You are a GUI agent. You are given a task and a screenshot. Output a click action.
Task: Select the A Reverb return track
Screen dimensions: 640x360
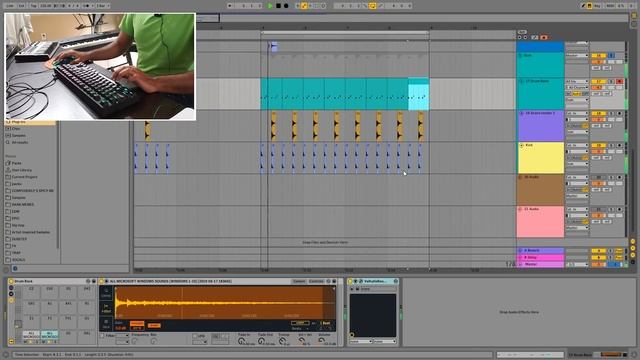[x=540, y=251]
